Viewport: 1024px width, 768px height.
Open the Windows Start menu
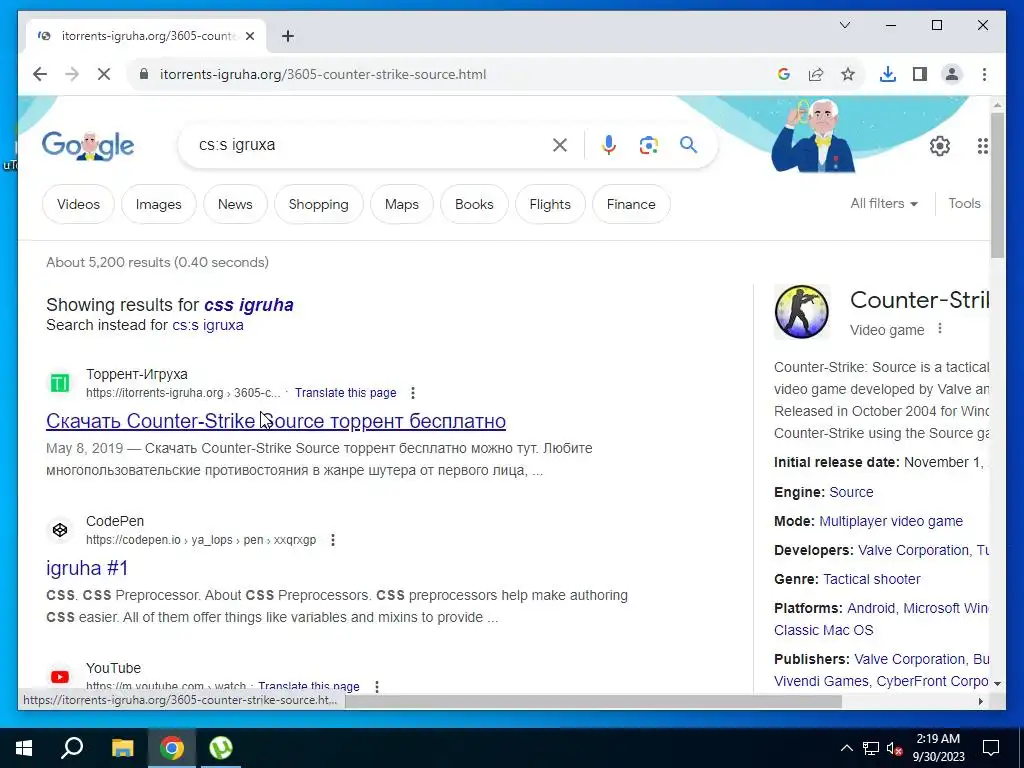(x=24, y=748)
